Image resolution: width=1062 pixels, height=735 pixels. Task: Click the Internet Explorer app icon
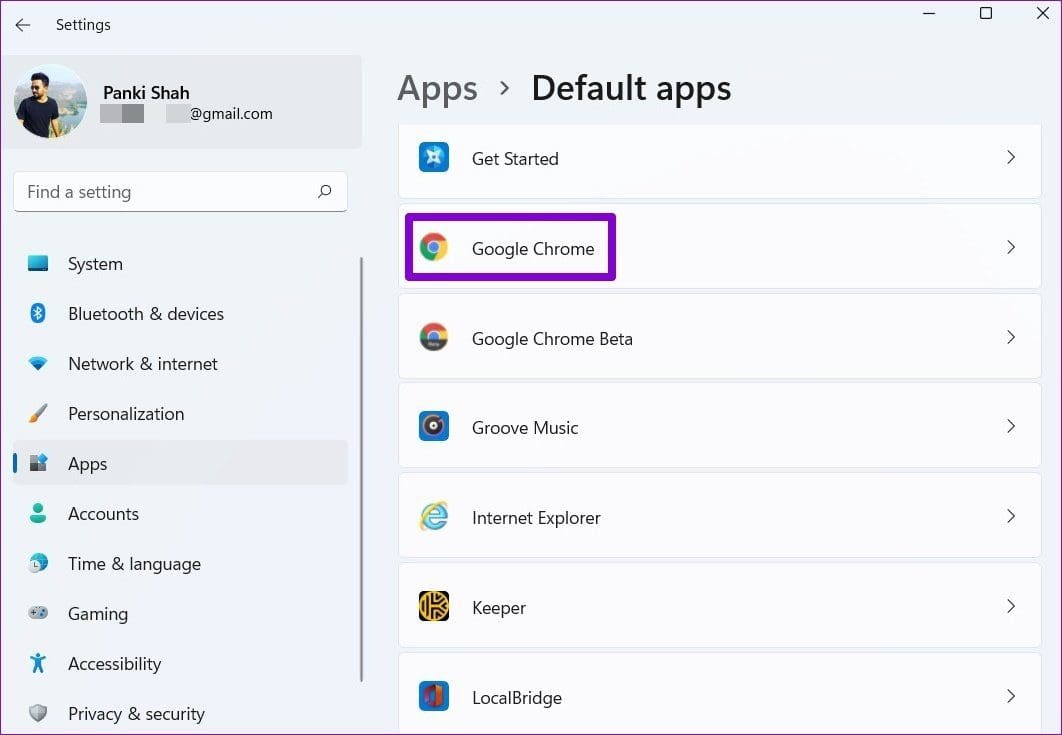[433, 516]
